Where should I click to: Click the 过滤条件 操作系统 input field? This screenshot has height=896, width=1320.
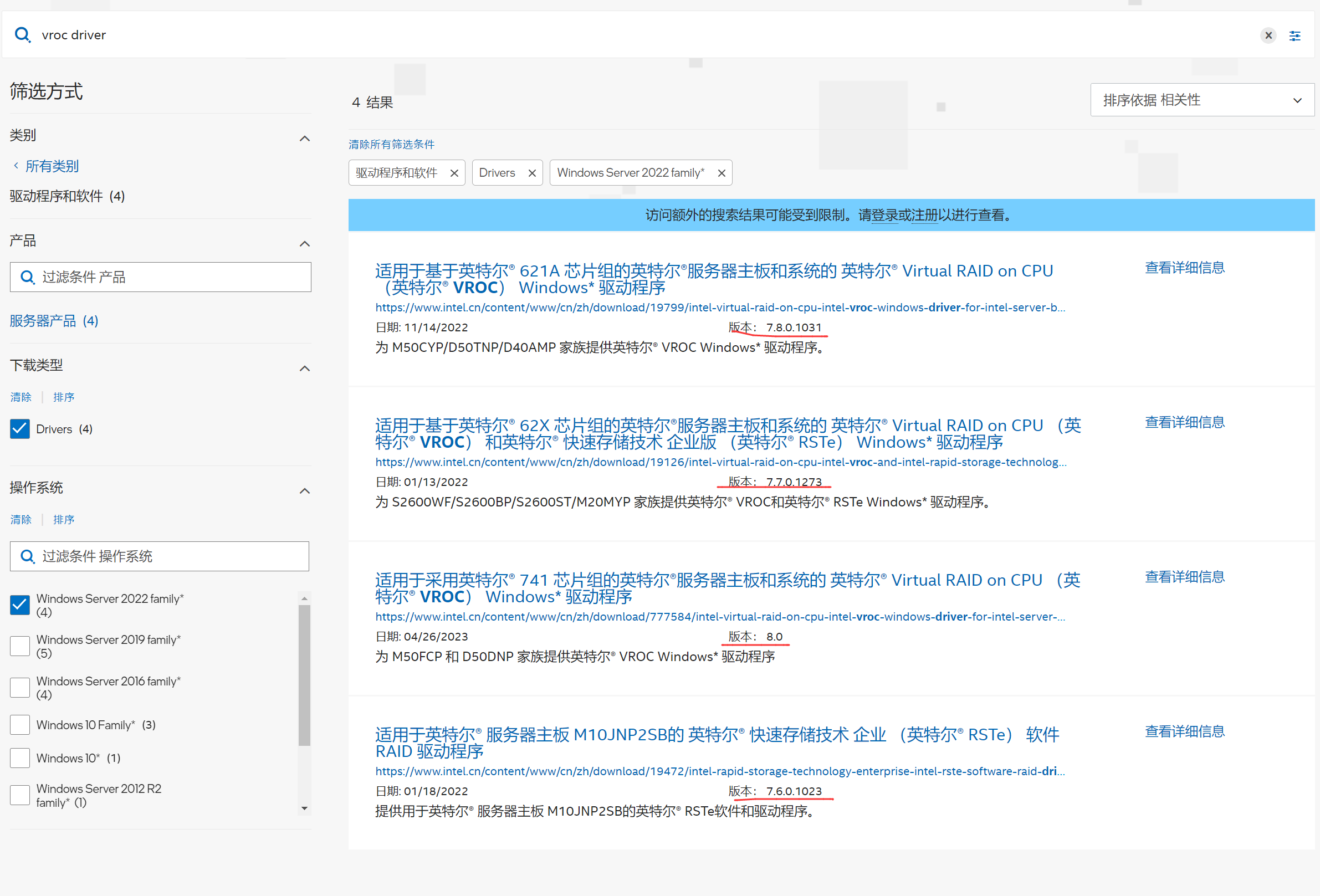coord(160,556)
